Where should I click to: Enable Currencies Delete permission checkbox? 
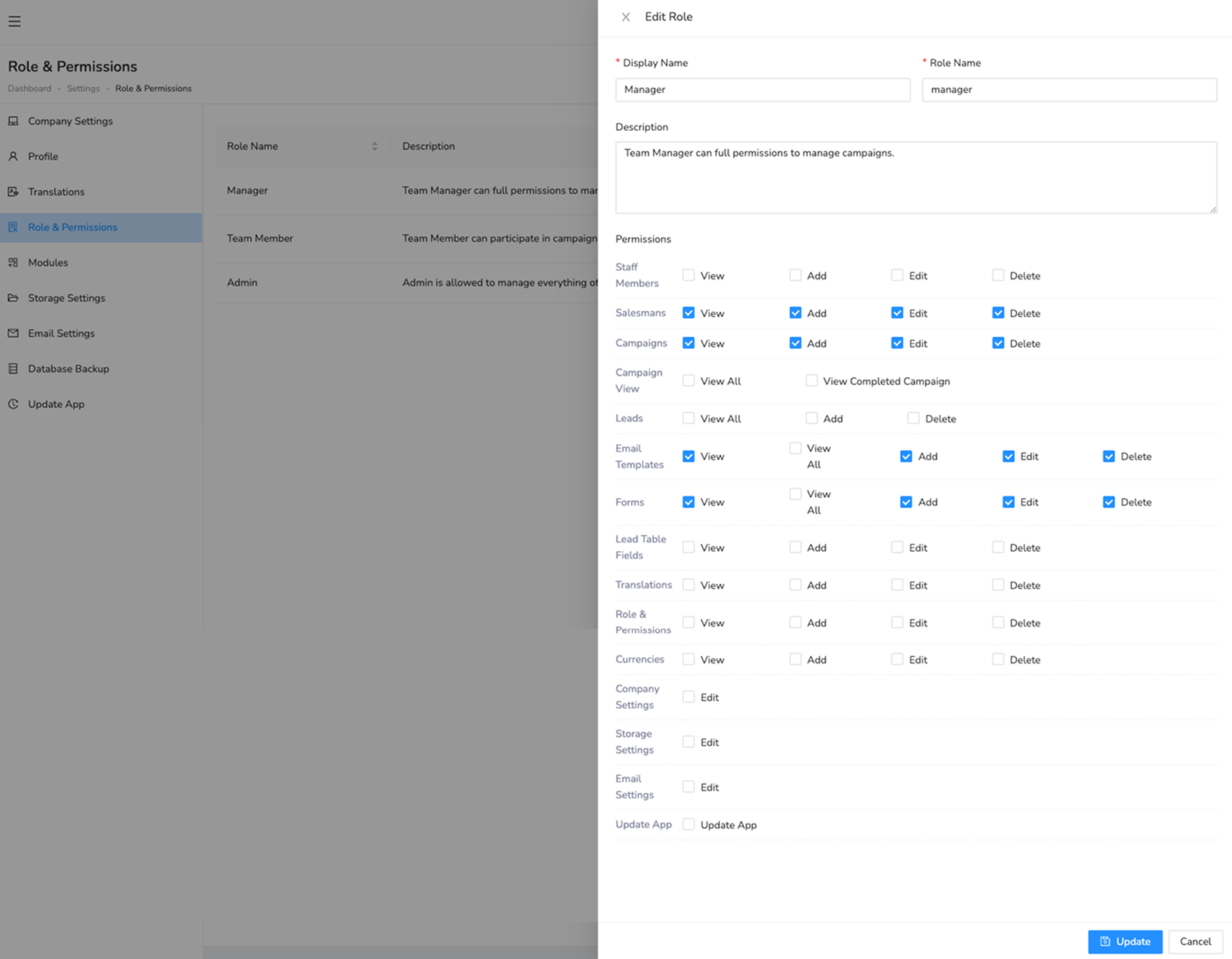(998, 660)
